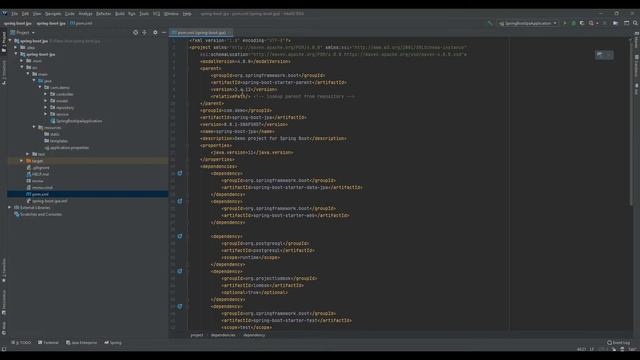Open the Favorites tool window stripe button
Screen dimensions: 640x360
(4, 270)
